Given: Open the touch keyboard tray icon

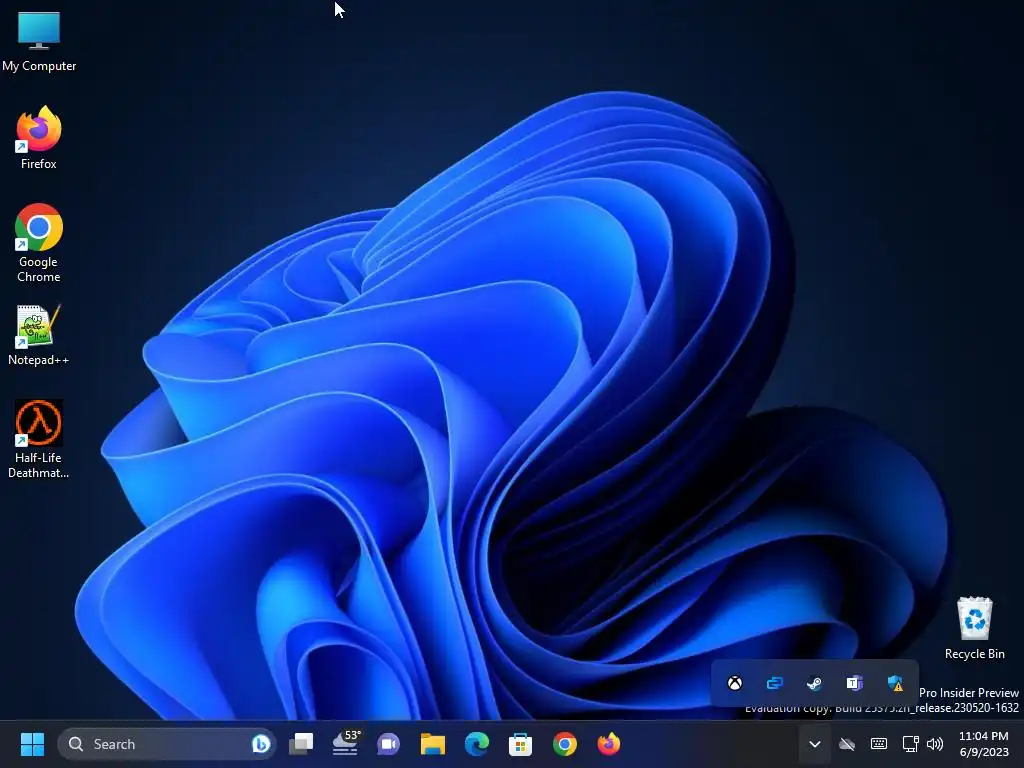Looking at the screenshot, I should pyautogui.click(x=879, y=744).
